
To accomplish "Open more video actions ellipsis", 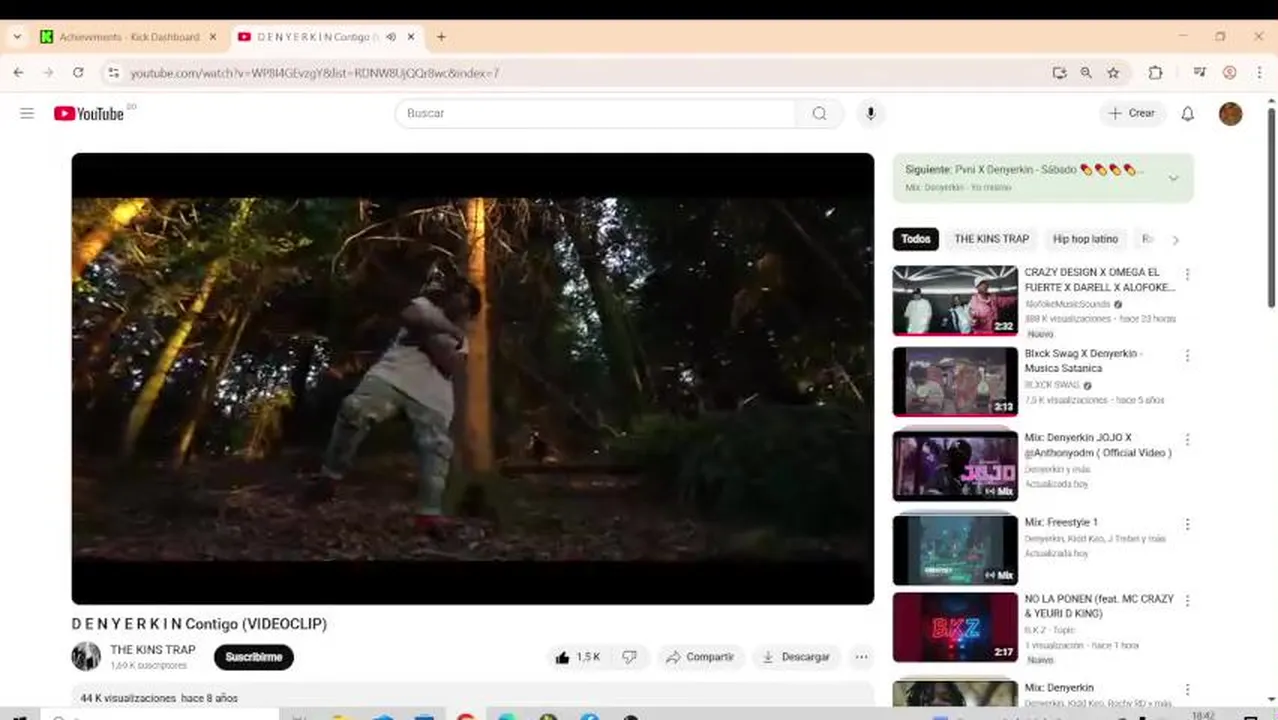I will pos(861,657).
